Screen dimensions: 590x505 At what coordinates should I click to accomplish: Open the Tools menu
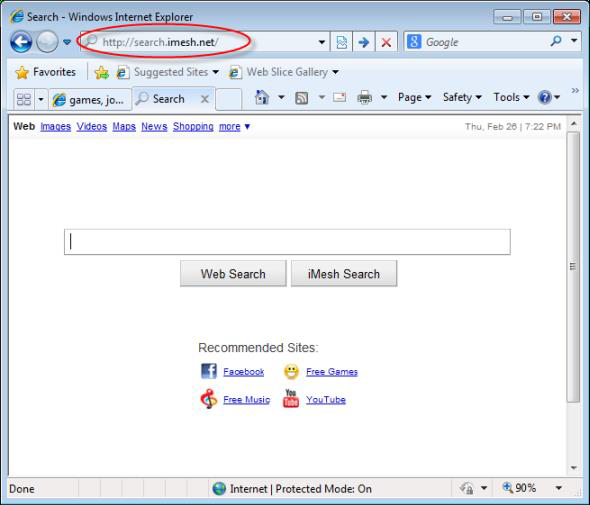[511, 97]
